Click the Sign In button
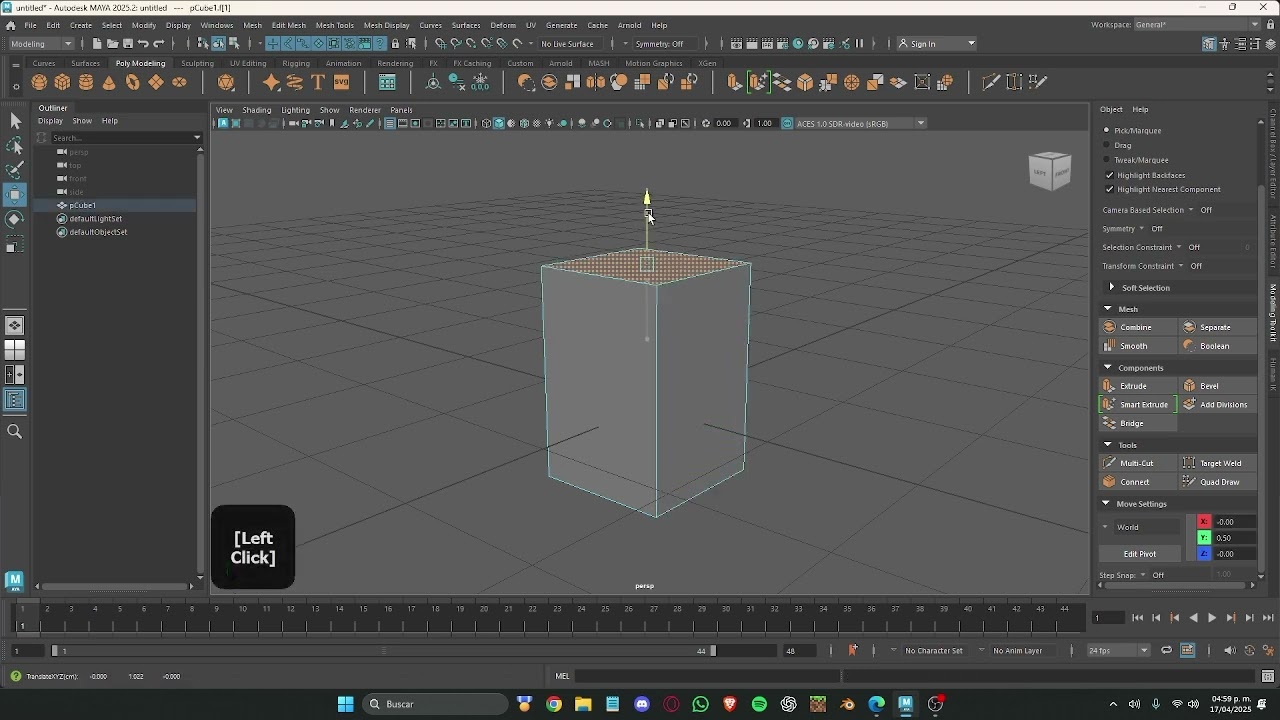 pyautogui.click(x=936, y=44)
